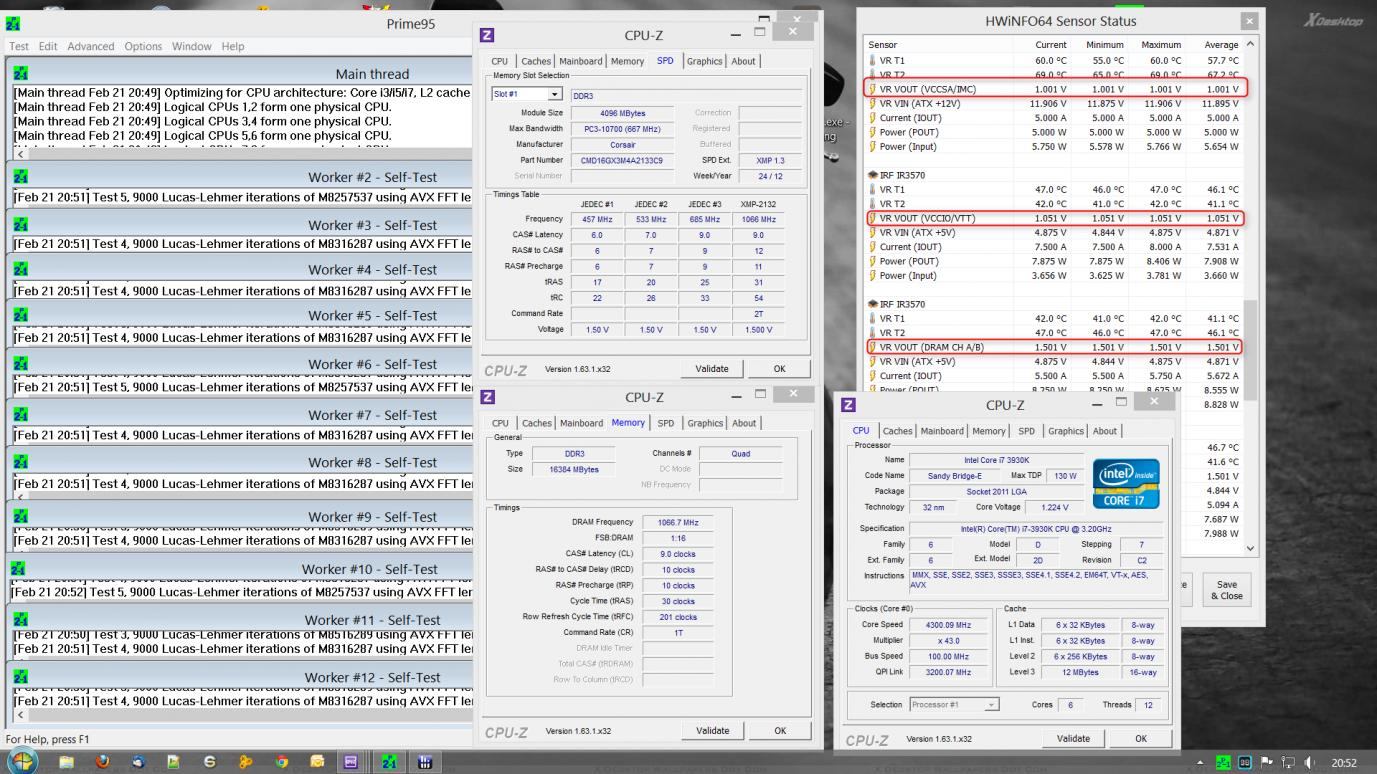Viewport: 1377px width, 774px height.
Task: Switch to Prime95 via taskbar button
Action: coord(389,762)
